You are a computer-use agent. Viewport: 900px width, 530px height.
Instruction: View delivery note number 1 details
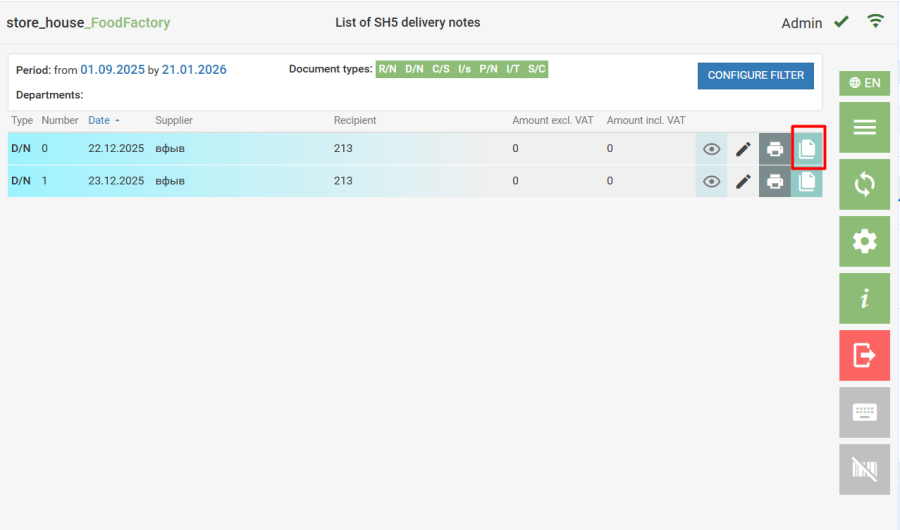[711, 181]
